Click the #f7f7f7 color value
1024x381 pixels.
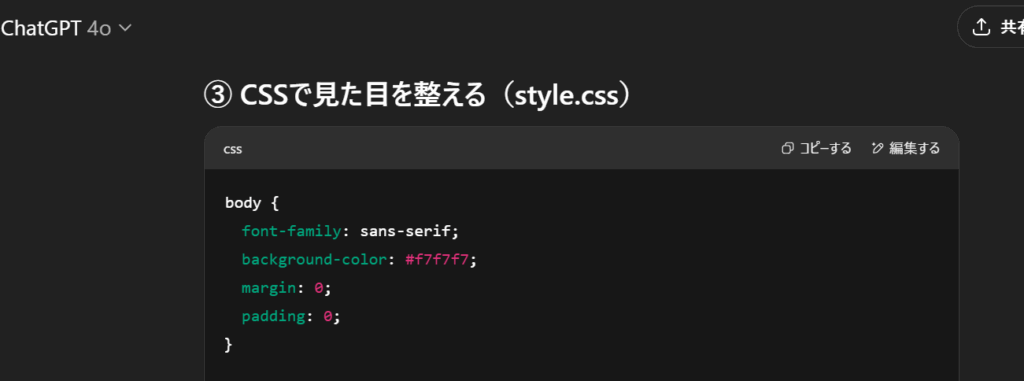437,259
